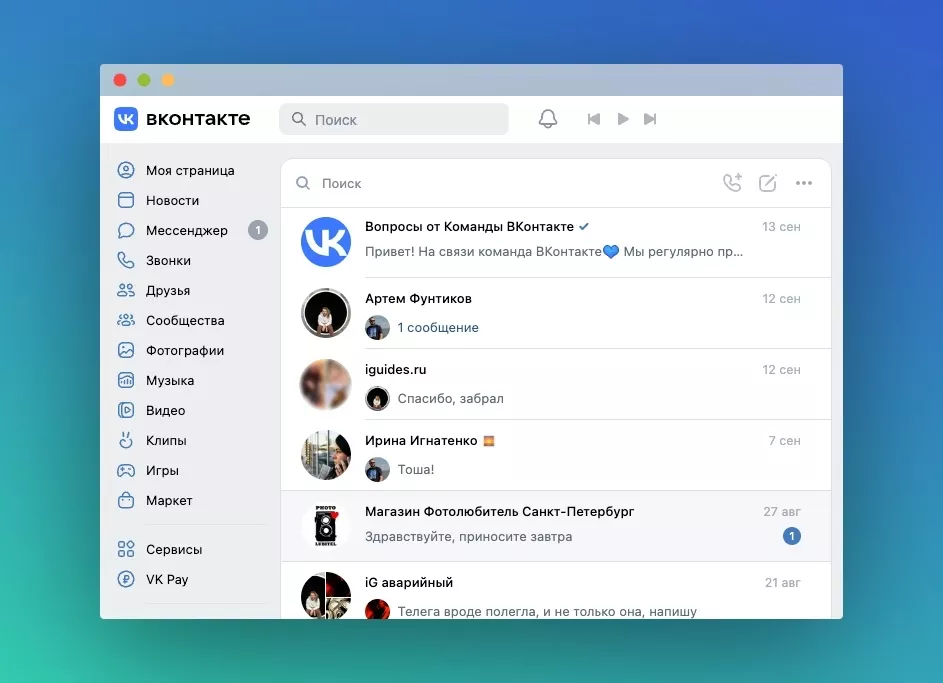Go to Фотографии label
The height and width of the screenshot is (683, 943).
[185, 351]
